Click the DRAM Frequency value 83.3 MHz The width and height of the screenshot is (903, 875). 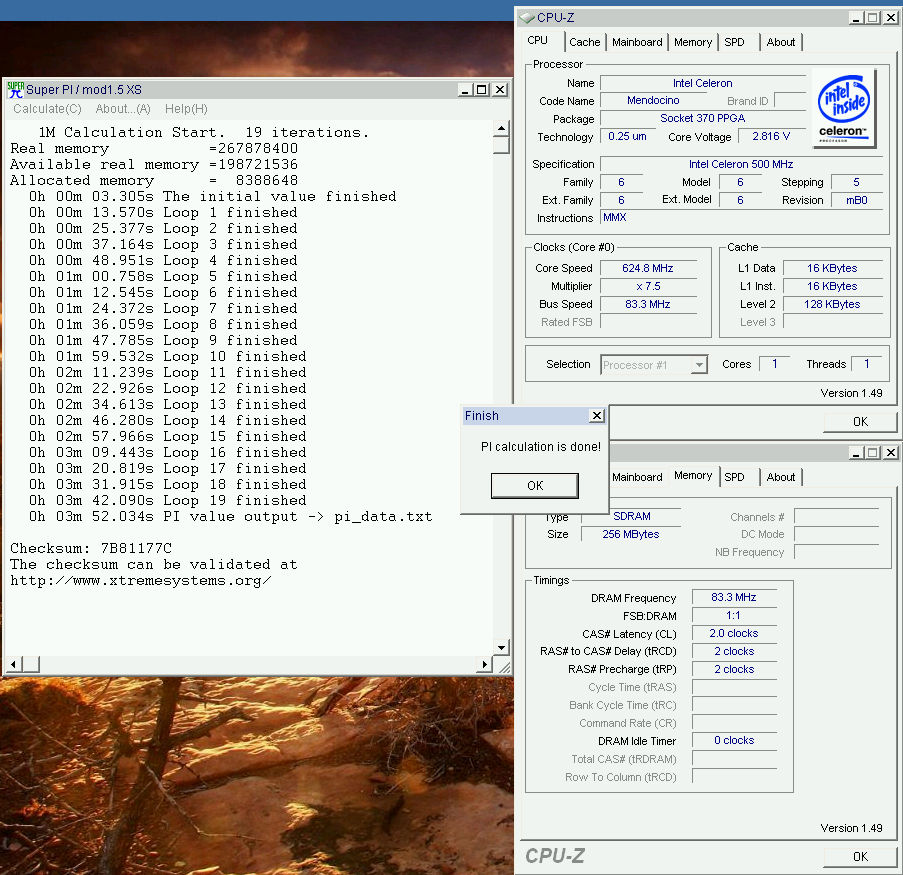tap(734, 597)
